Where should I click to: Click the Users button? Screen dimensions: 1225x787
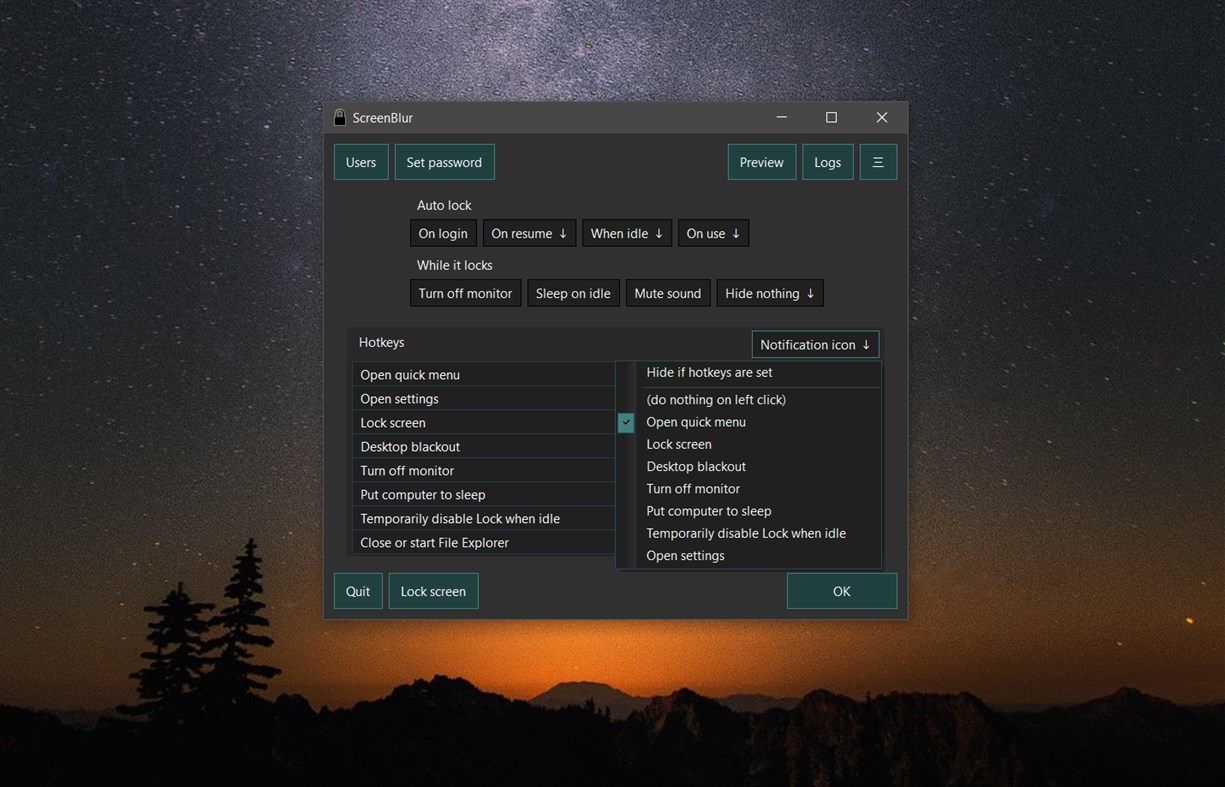pos(360,161)
